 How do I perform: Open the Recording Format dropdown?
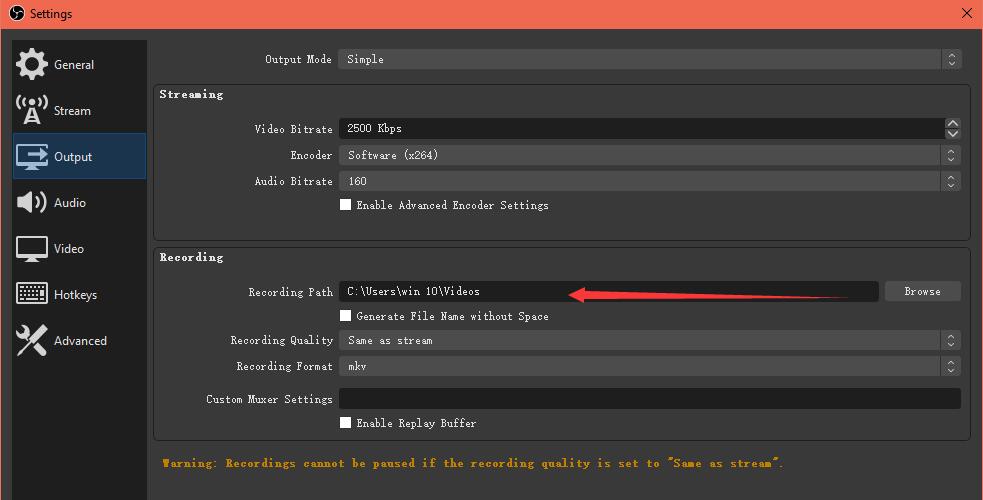649,366
